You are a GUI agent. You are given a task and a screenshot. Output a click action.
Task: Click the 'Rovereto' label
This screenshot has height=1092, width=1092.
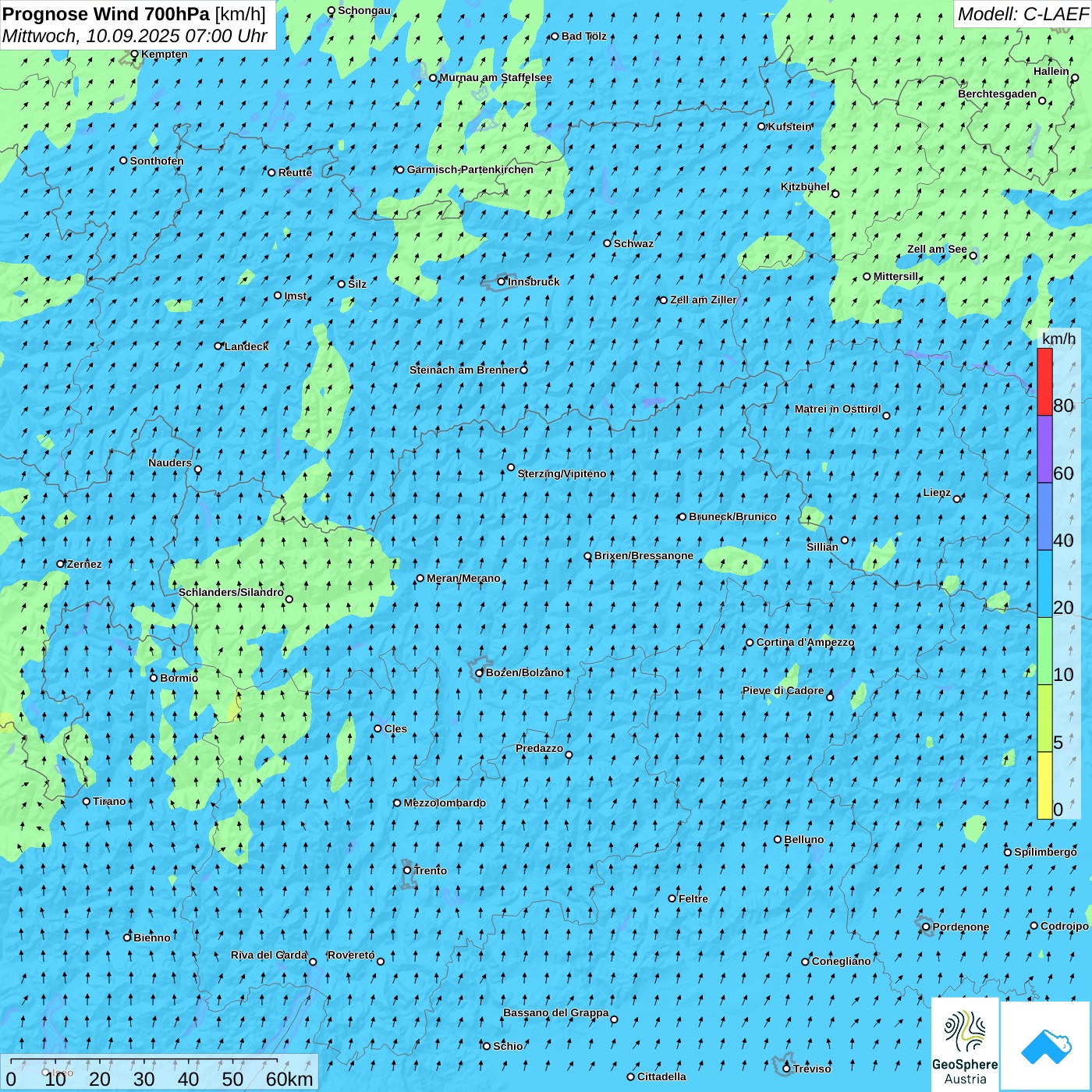(x=351, y=955)
